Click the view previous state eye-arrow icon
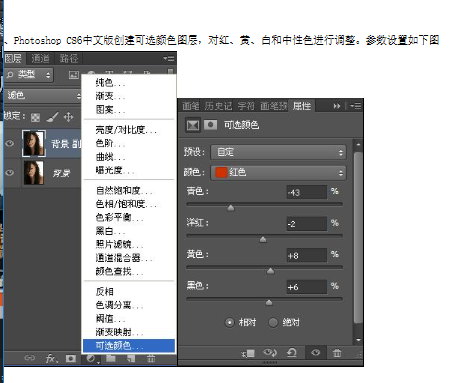 tap(270, 352)
